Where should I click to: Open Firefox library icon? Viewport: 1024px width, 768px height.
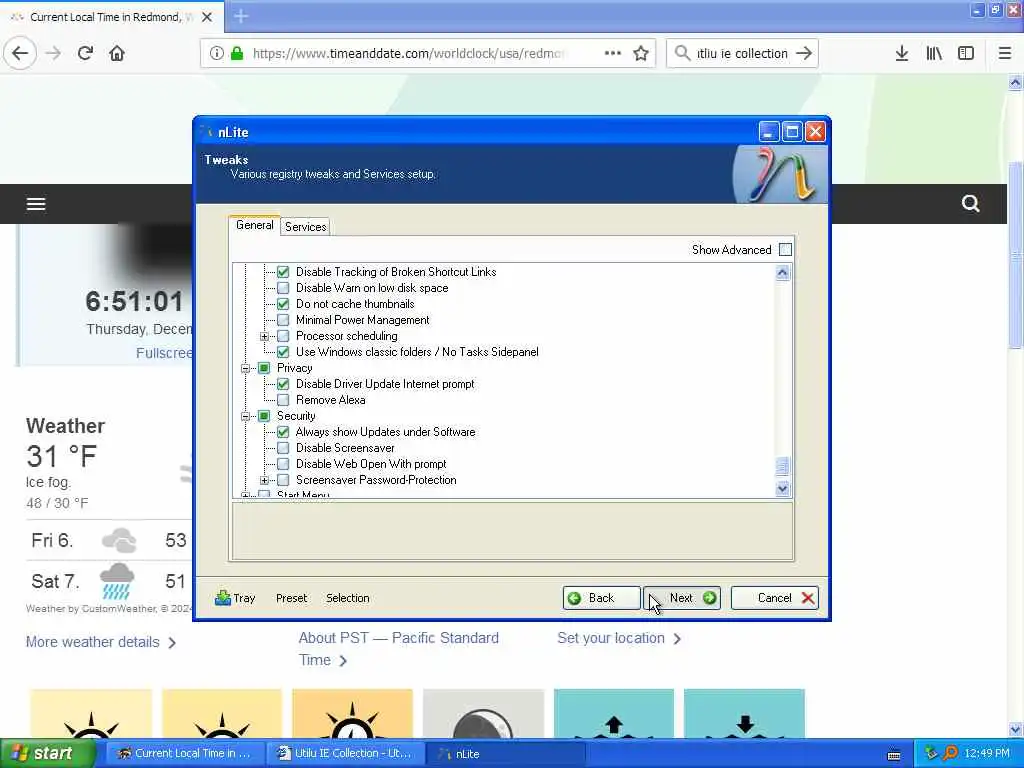[x=934, y=54]
